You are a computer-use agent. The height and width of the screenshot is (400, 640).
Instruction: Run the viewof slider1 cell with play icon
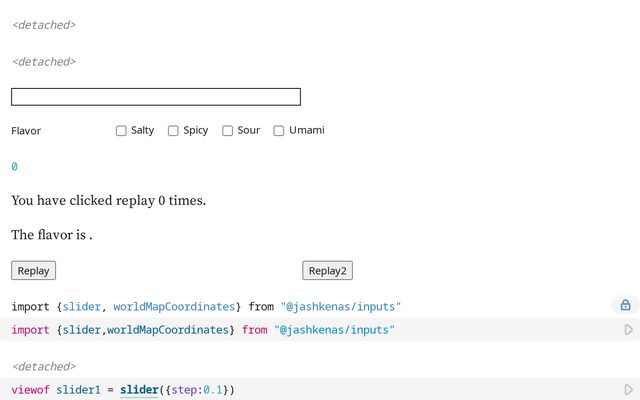click(x=628, y=389)
